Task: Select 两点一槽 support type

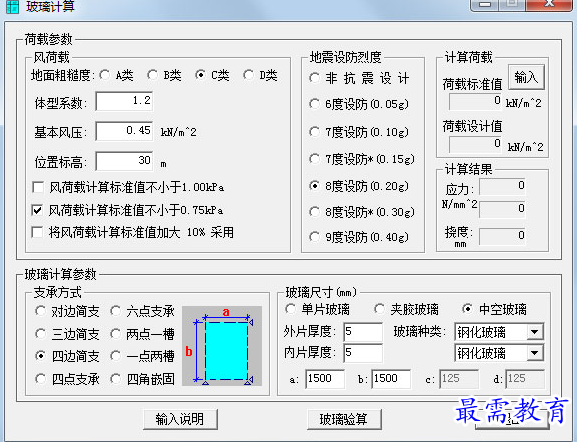Action: pyautogui.click(x=116, y=334)
